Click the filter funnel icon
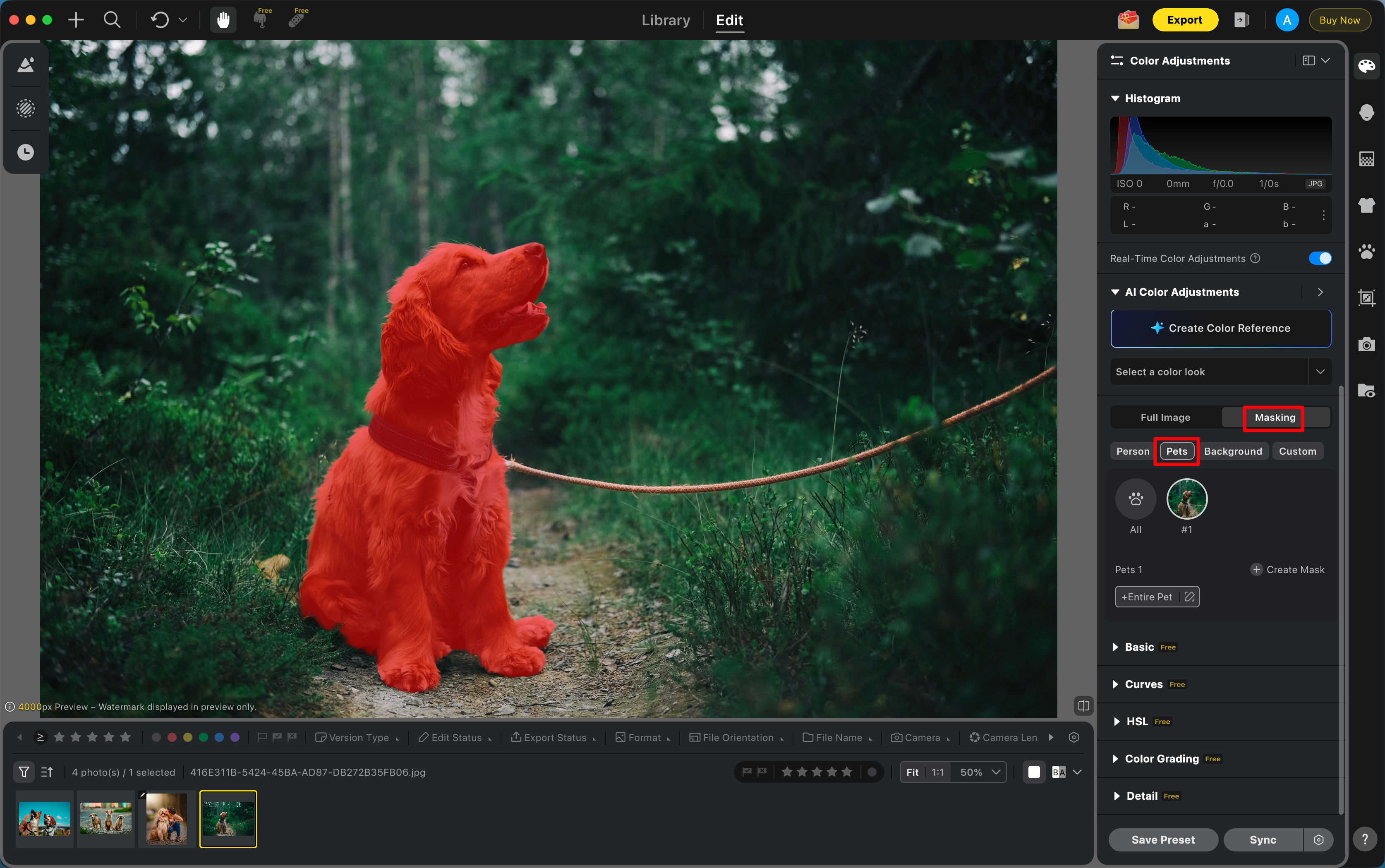The width and height of the screenshot is (1385, 868). tap(24, 772)
